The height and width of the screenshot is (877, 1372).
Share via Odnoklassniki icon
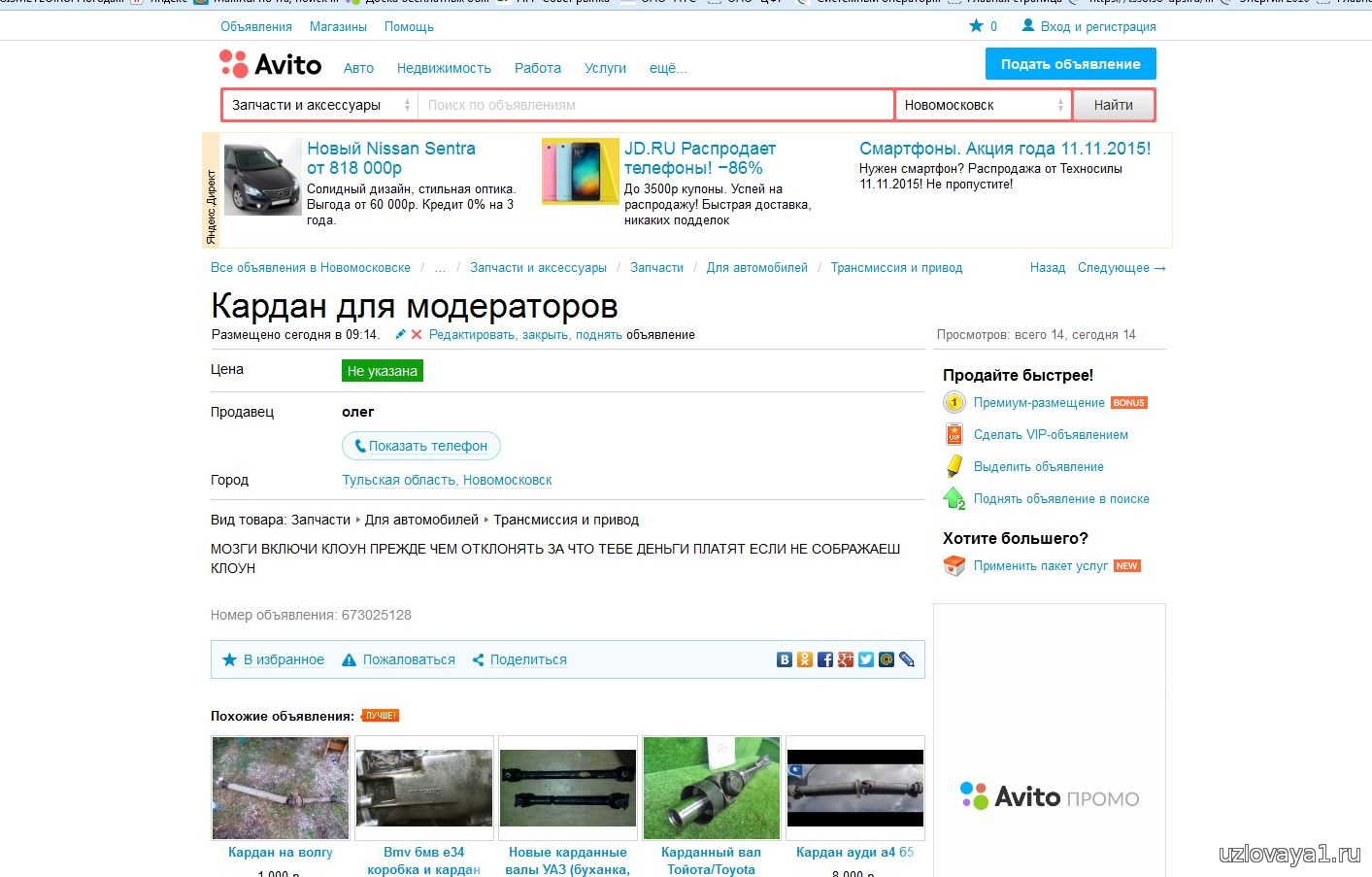[x=805, y=659]
